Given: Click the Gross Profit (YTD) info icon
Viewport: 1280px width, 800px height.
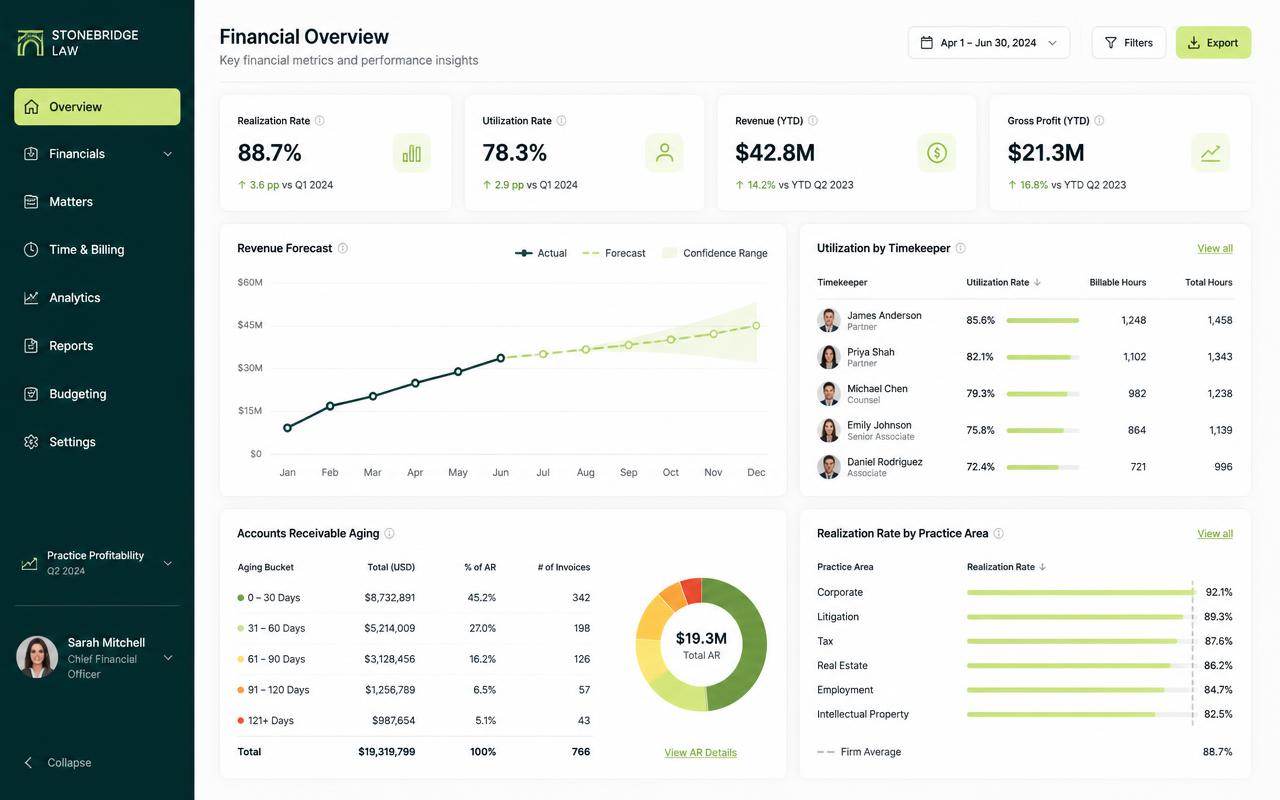Looking at the screenshot, I should pyautogui.click(x=1099, y=121).
